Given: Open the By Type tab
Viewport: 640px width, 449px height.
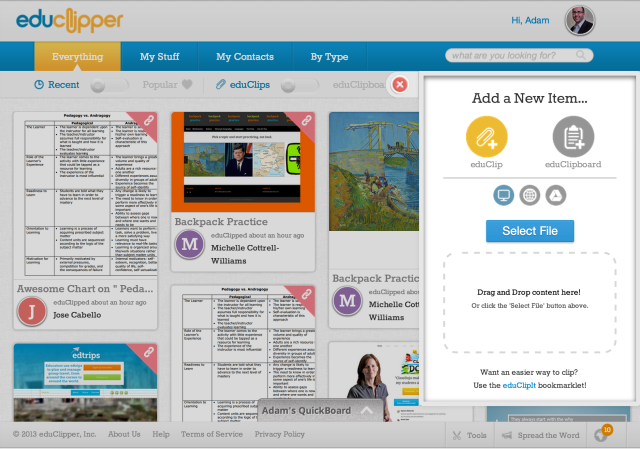Looking at the screenshot, I should [329, 56].
